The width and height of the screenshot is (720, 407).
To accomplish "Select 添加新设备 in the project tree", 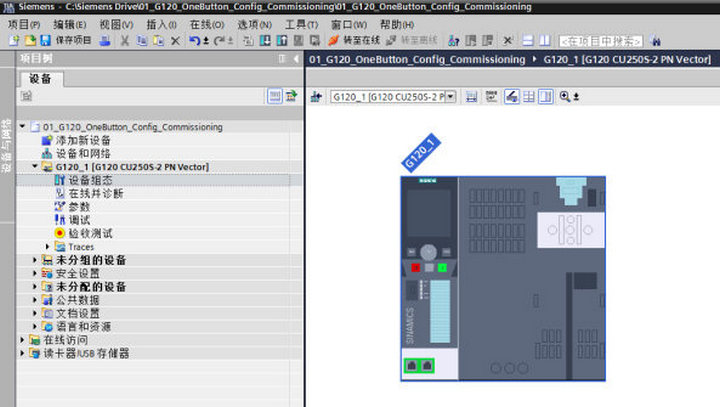I will click(x=83, y=140).
